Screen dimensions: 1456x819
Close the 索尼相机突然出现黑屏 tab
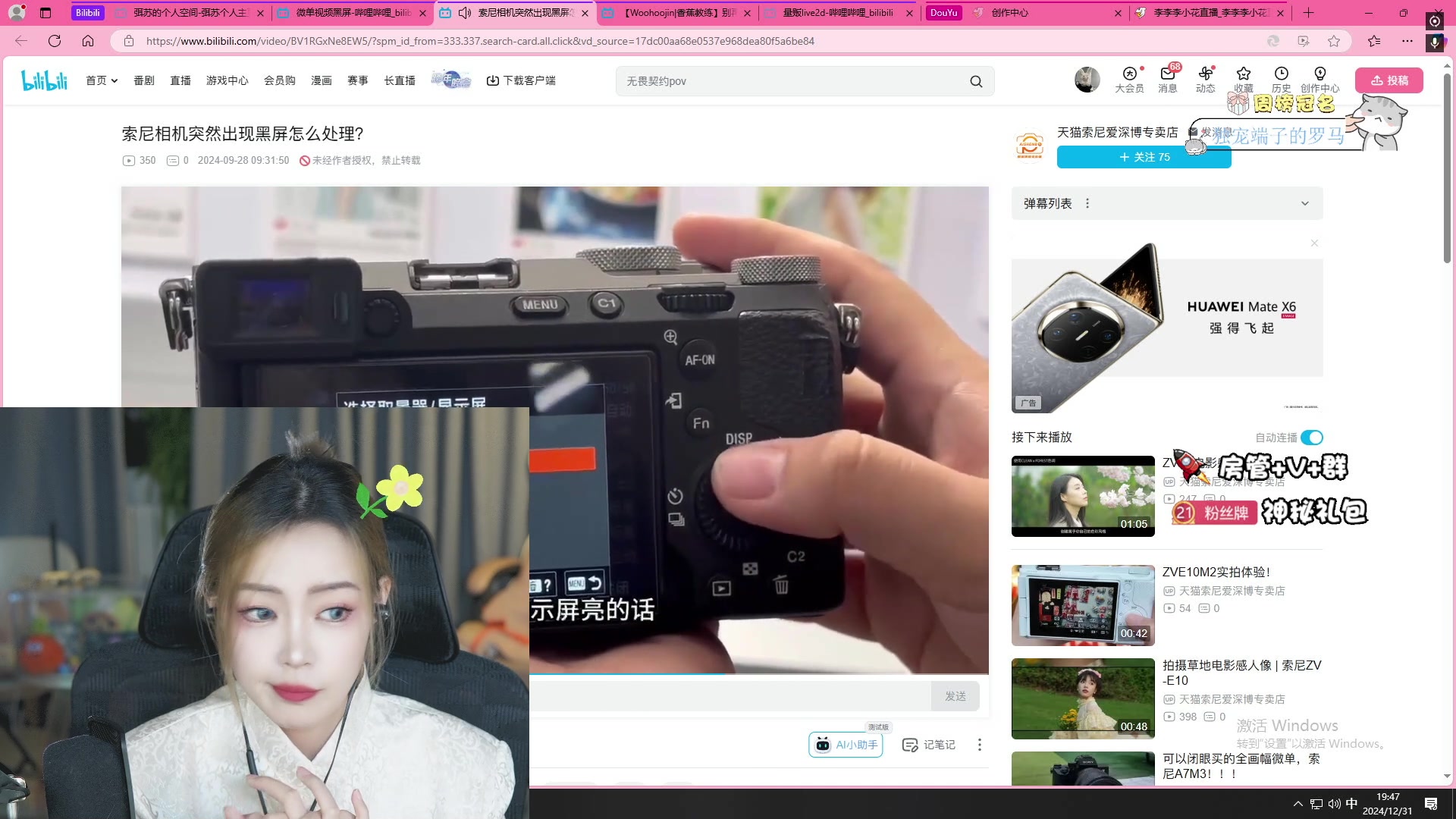[x=585, y=13]
